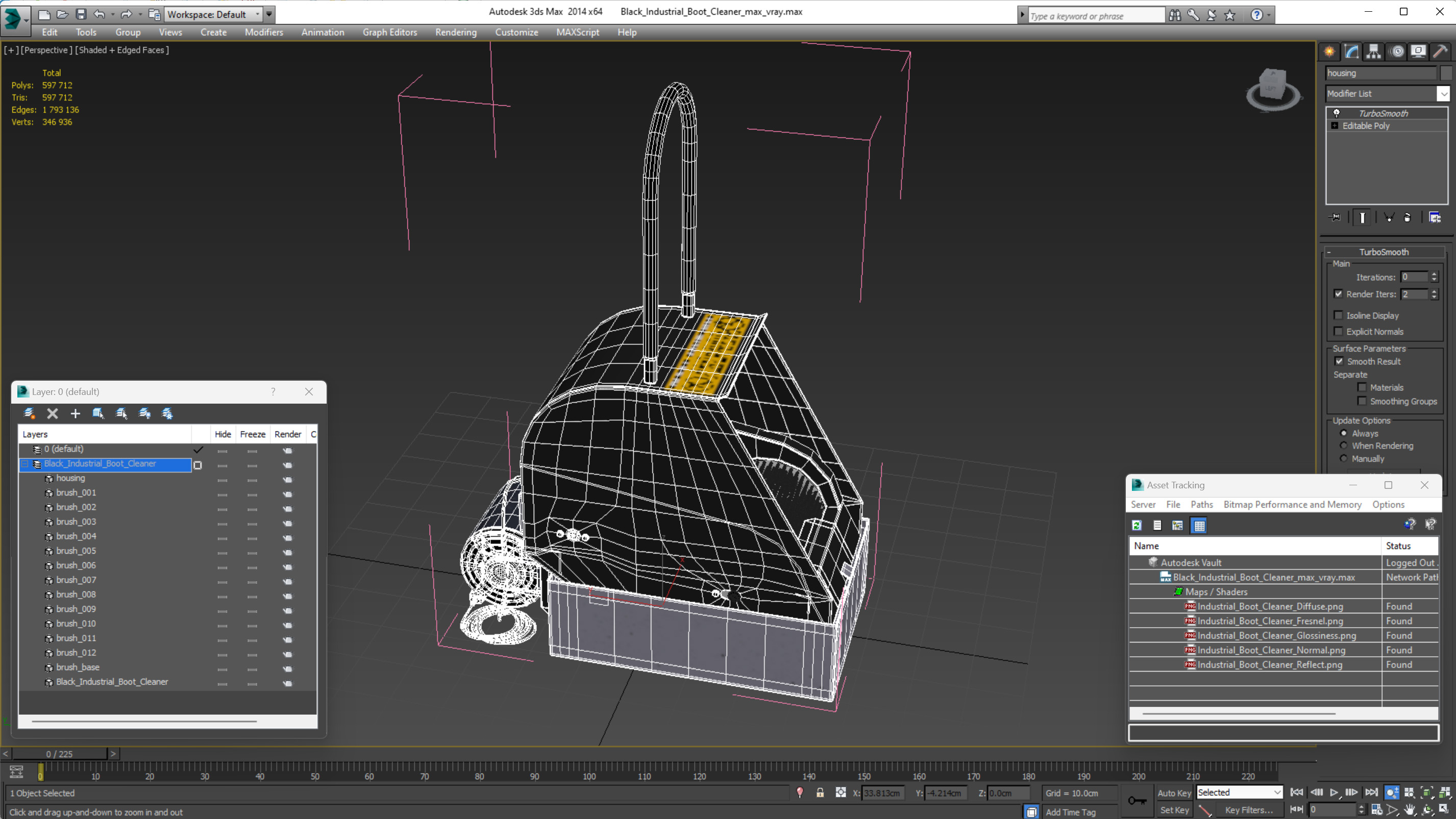Enable Separate by Materials checkbox
This screenshot has width=1456, height=819.
(1362, 387)
